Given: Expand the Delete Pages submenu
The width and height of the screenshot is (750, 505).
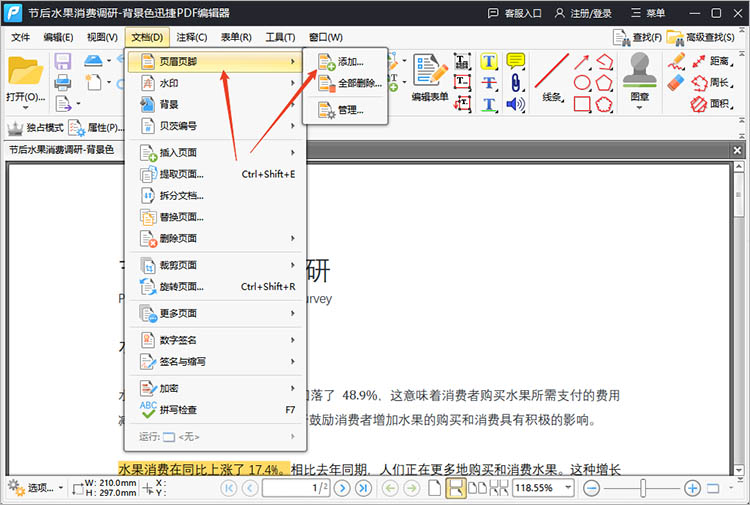Looking at the screenshot, I should tap(216, 238).
